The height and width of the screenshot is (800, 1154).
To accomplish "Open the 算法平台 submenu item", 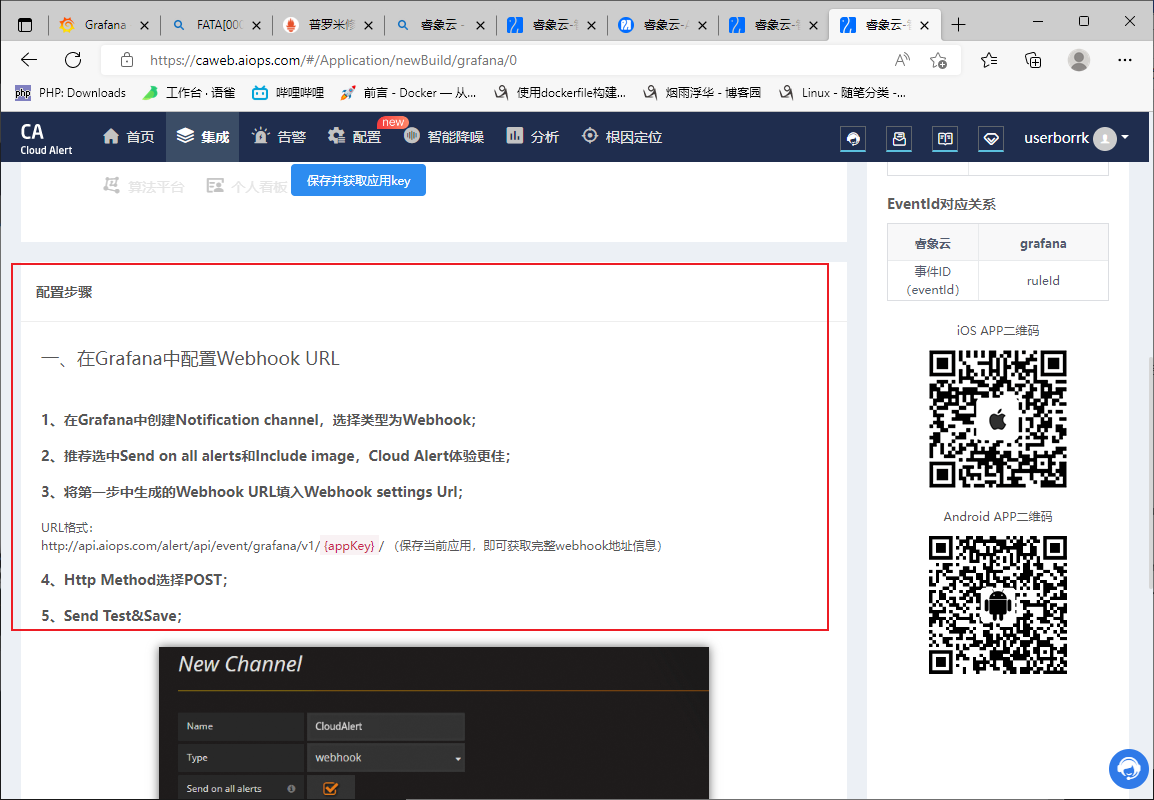I will [144, 186].
